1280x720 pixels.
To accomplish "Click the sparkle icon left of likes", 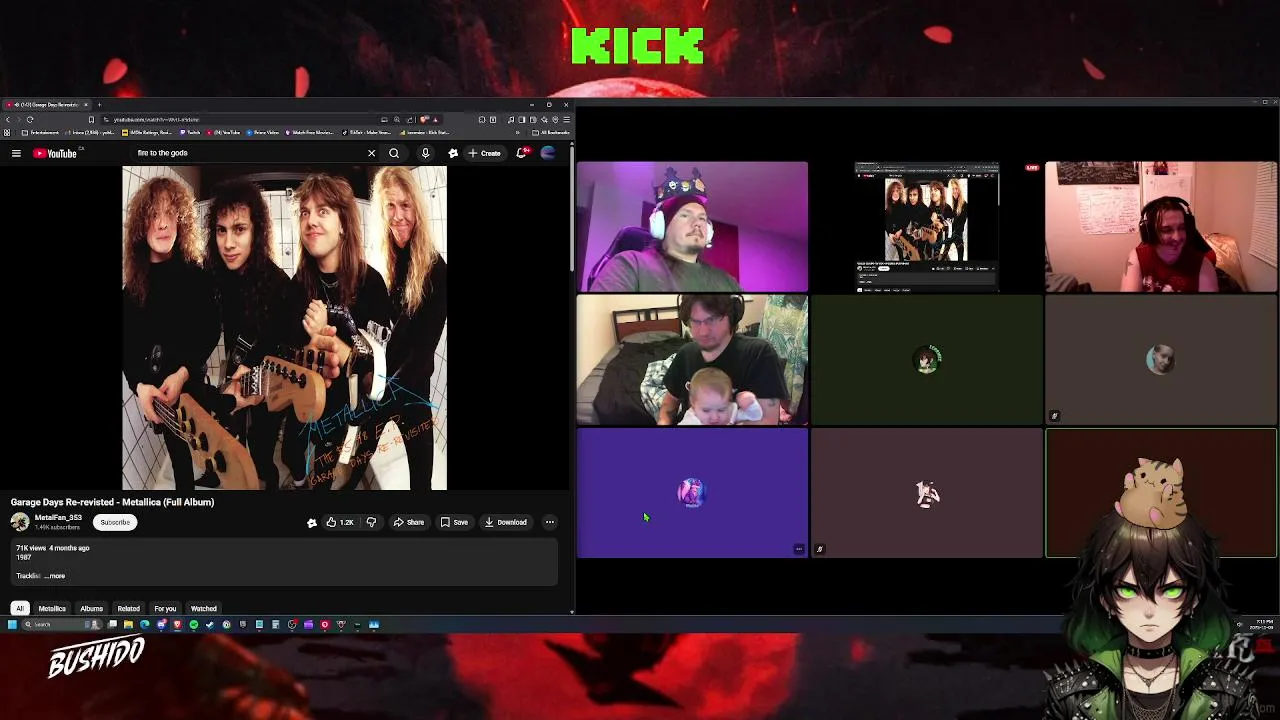I will [x=312, y=522].
